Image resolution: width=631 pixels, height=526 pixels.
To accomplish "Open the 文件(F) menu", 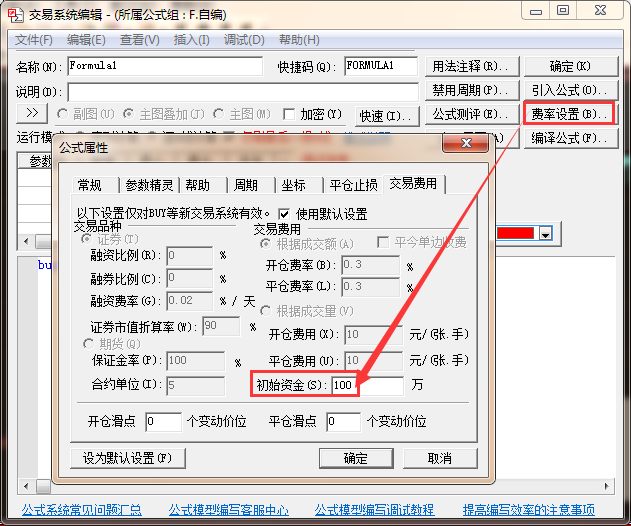I will click(34, 40).
